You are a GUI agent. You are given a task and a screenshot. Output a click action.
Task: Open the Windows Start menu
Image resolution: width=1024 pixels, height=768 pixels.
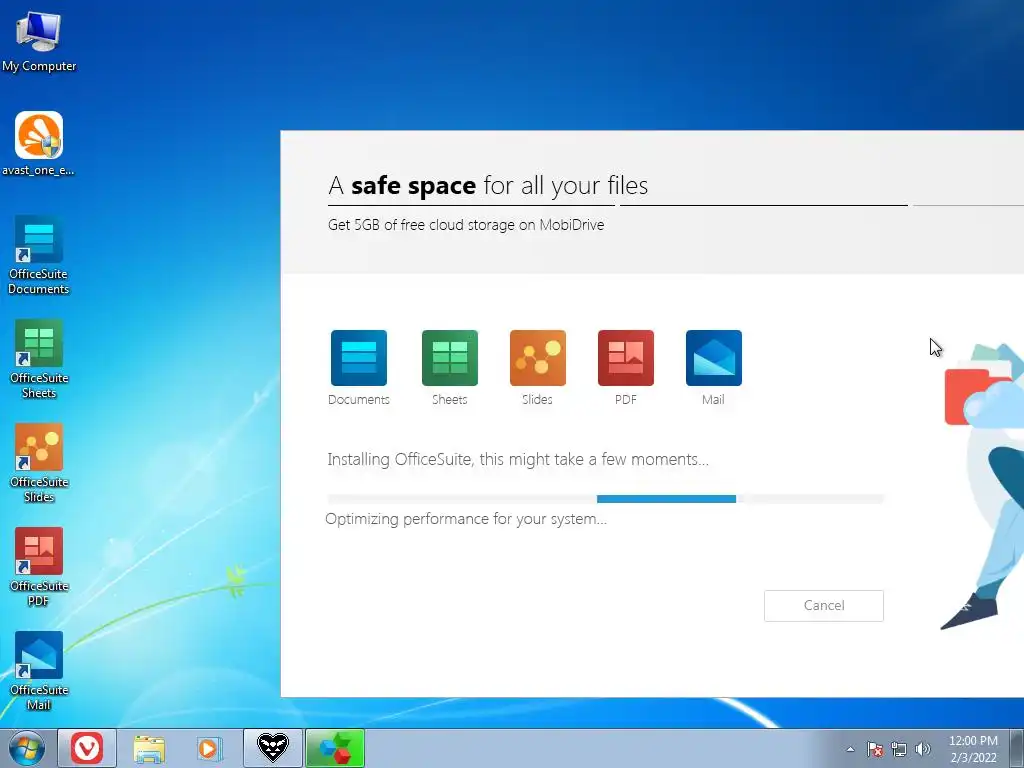pos(27,748)
